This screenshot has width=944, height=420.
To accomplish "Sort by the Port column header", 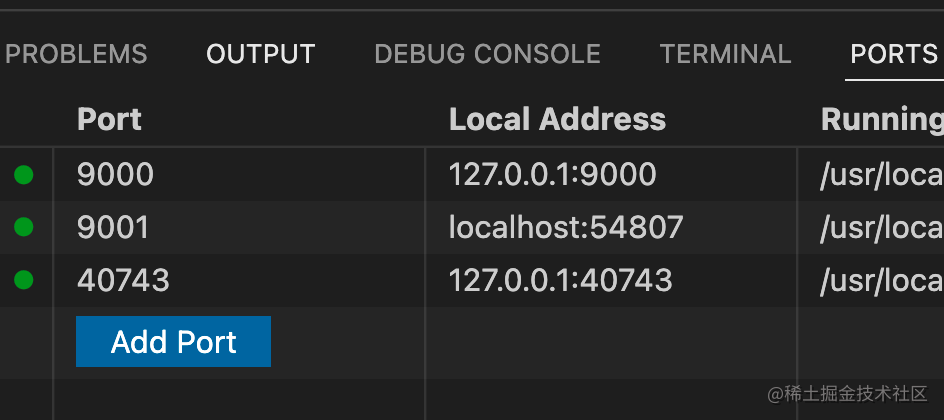I will [110, 119].
